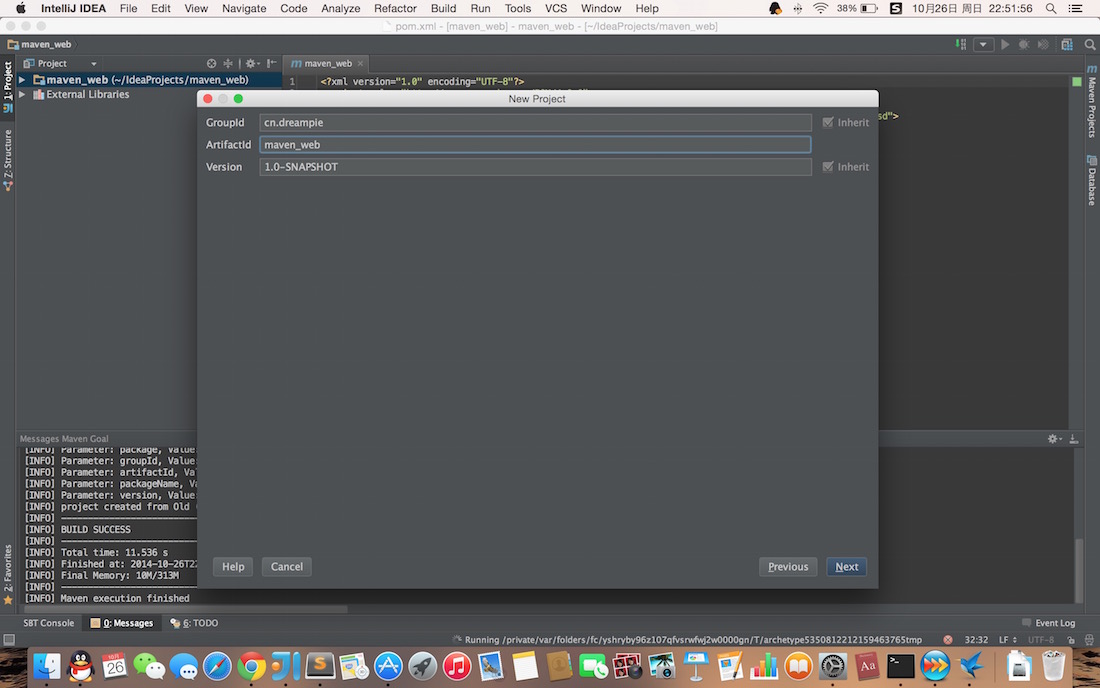Click the tool windows toggle icon in status bar corner
1100x688 pixels.
tap(8, 640)
